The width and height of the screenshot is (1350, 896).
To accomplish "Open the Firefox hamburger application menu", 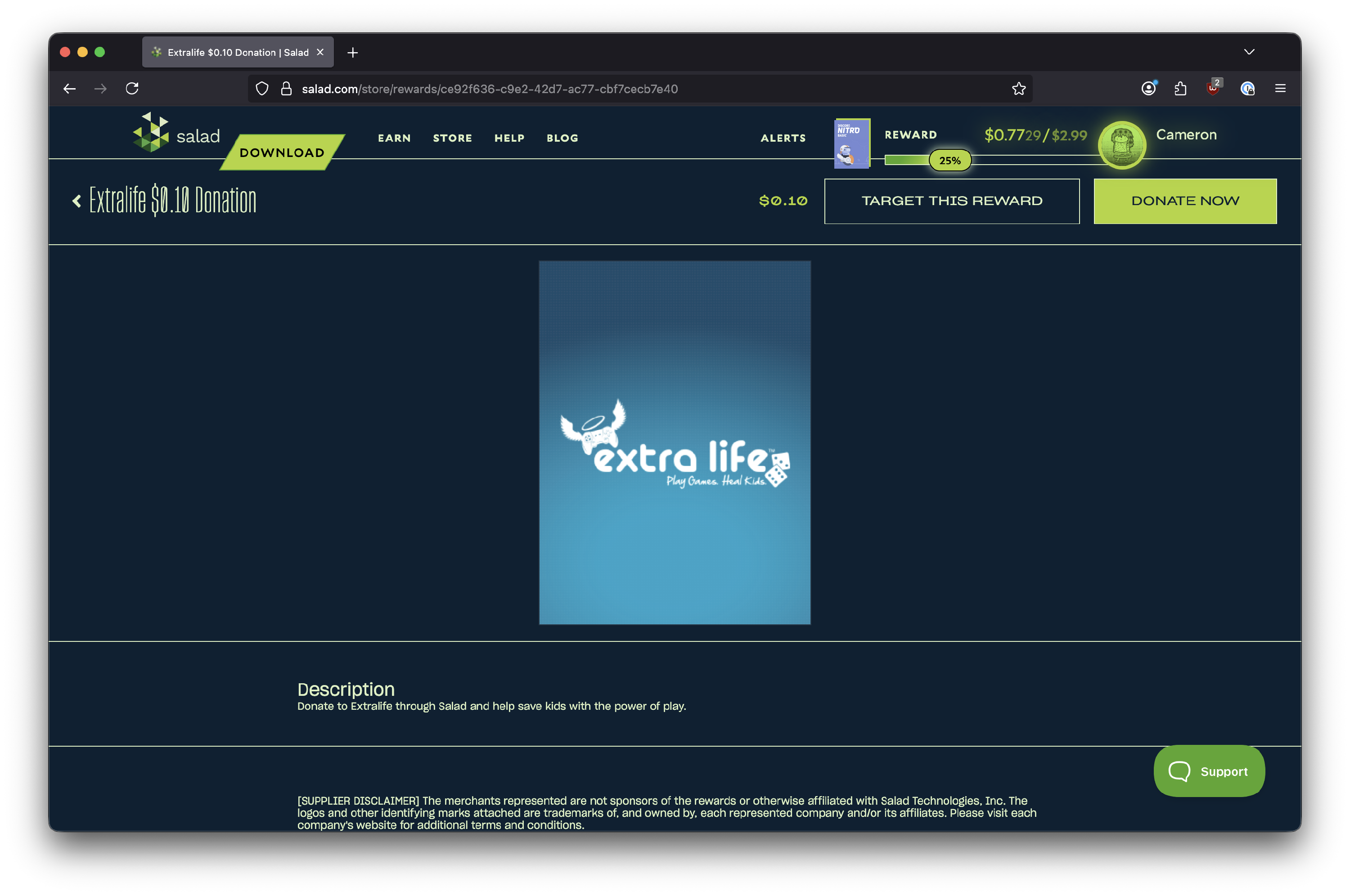I will (x=1280, y=89).
